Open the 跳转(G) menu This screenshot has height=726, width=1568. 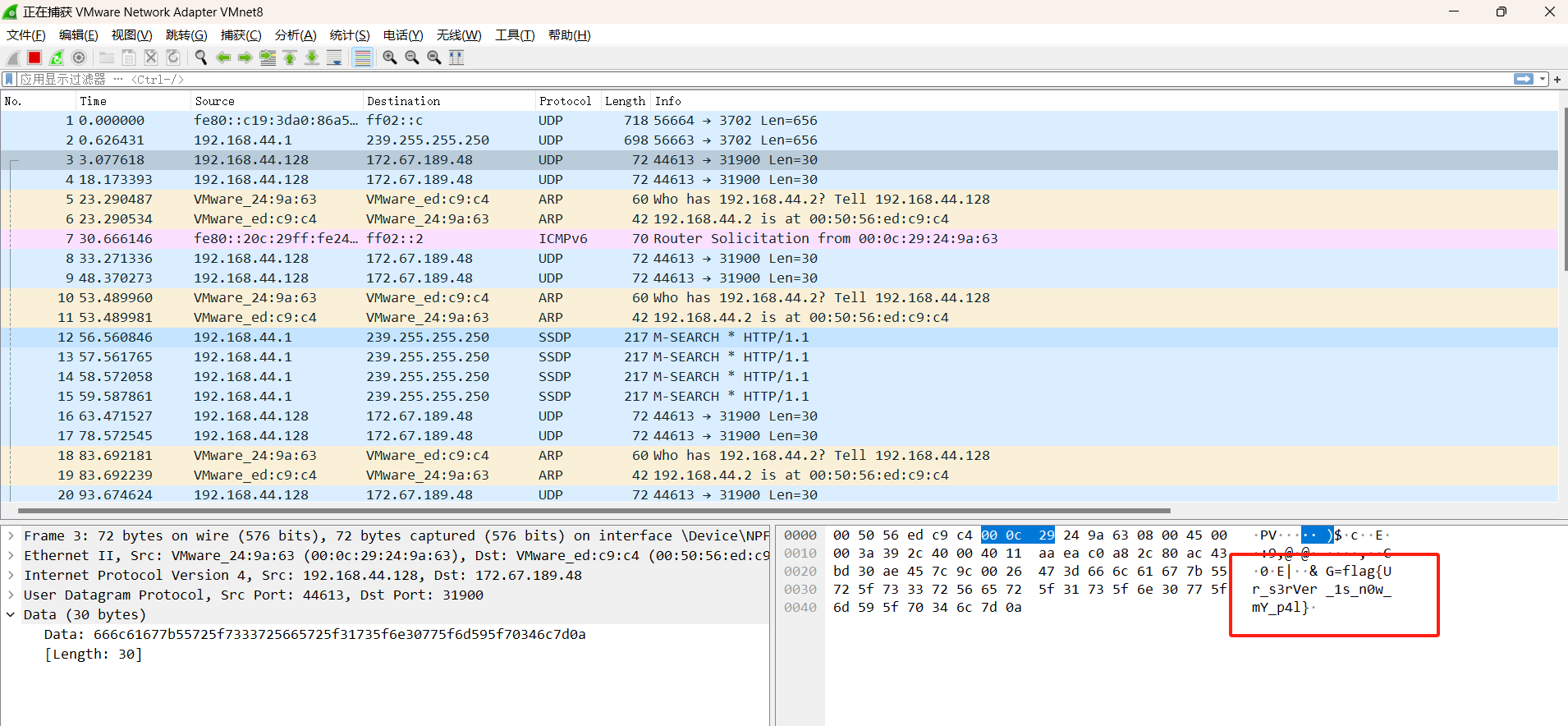point(186,34)
